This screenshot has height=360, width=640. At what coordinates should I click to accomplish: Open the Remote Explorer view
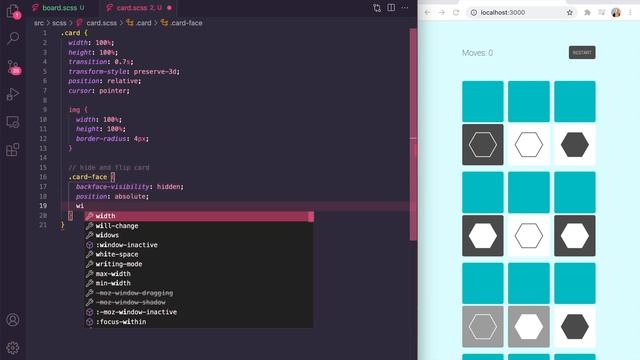point(13,122)
